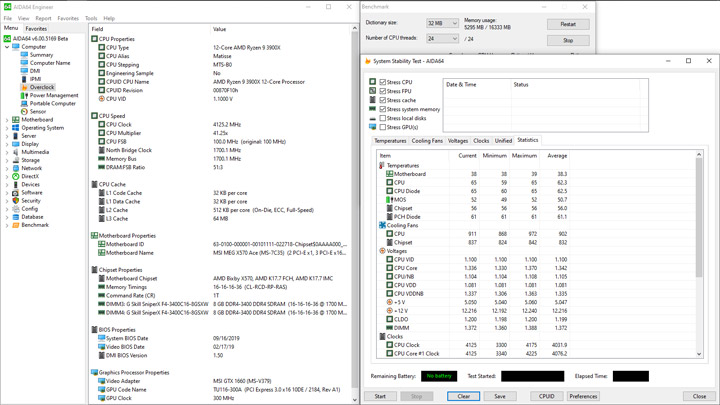Expand the Storage tree node
720x405 pixels.
click(7, 160)
